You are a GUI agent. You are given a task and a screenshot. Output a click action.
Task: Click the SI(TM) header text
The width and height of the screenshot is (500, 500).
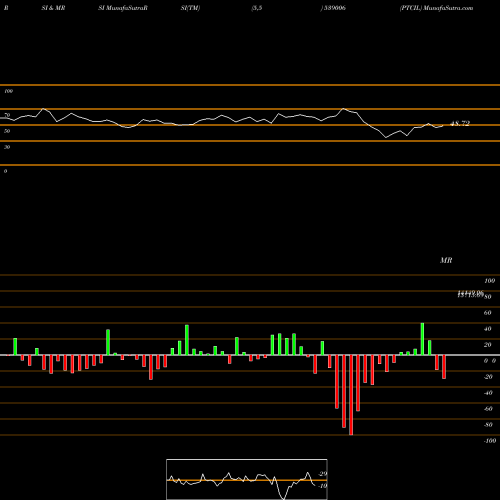tap(190, 8)
